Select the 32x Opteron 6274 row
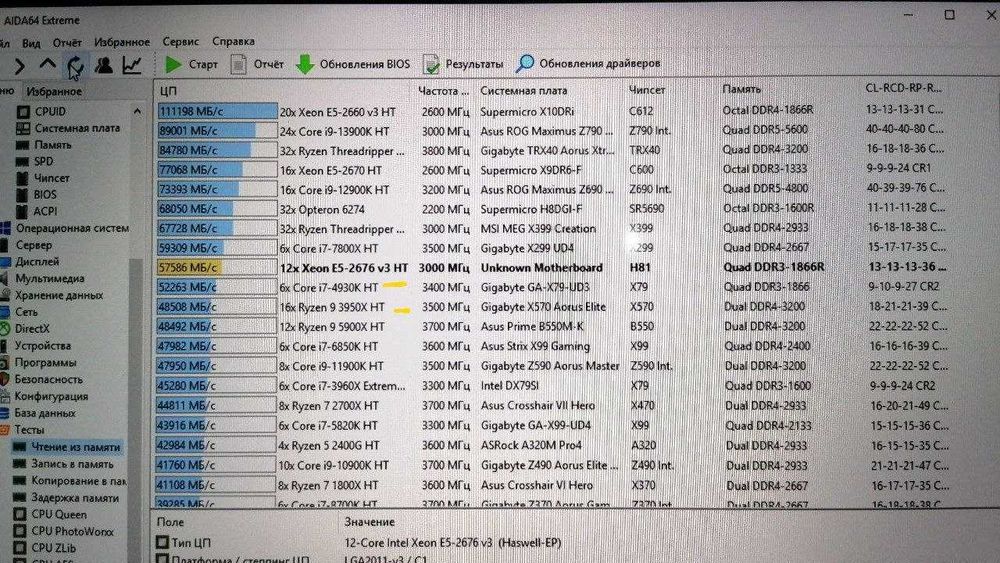The image size is (1000, 563). [552, 209]
